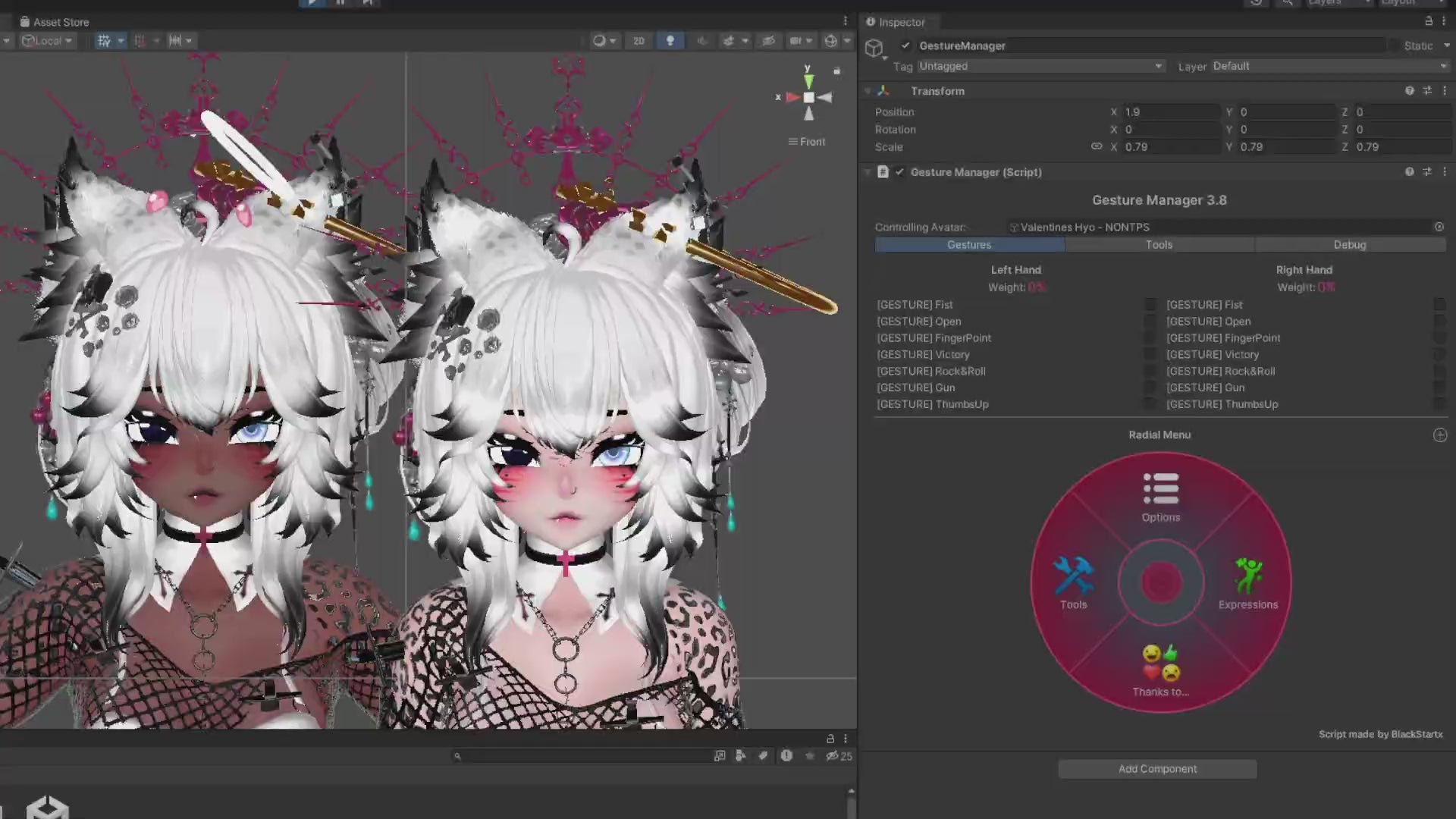
Task: Check left hand Fist gesture checkbox
Action: point(1150,305)
